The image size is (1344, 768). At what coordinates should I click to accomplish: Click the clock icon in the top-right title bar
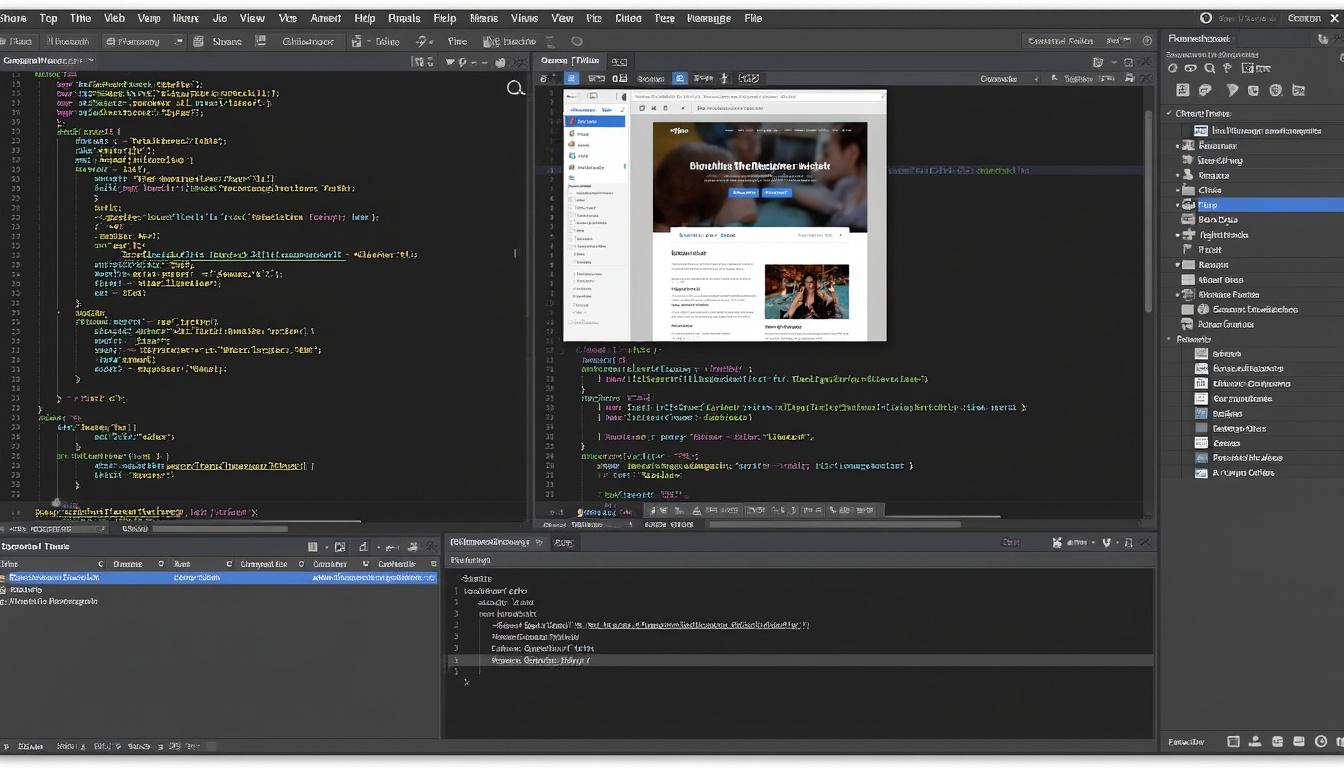(1205, 18)
